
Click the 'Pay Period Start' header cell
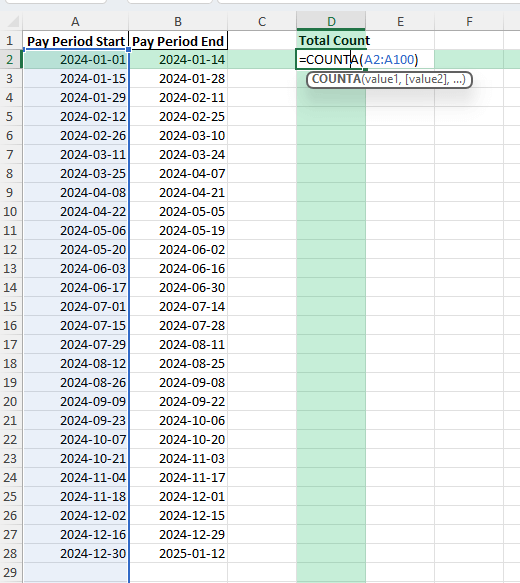75,41
